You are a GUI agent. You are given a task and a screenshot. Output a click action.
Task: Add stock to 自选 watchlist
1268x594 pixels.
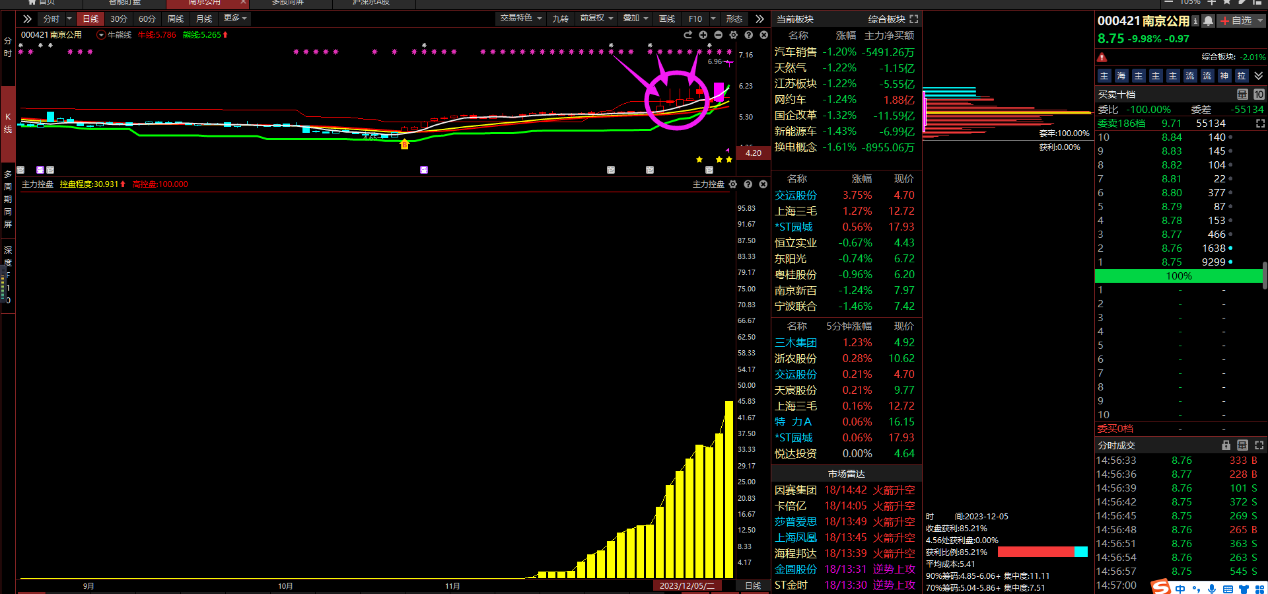(1236, 20)
